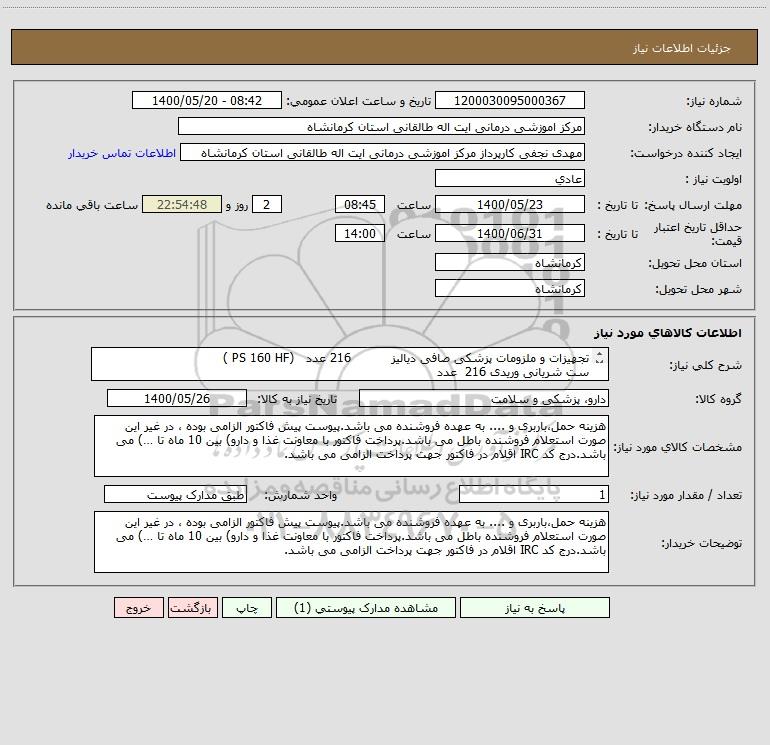Click the label تاریخ و ساعت اعلان عمومی

pyautogui.click(x=359, y=101)
